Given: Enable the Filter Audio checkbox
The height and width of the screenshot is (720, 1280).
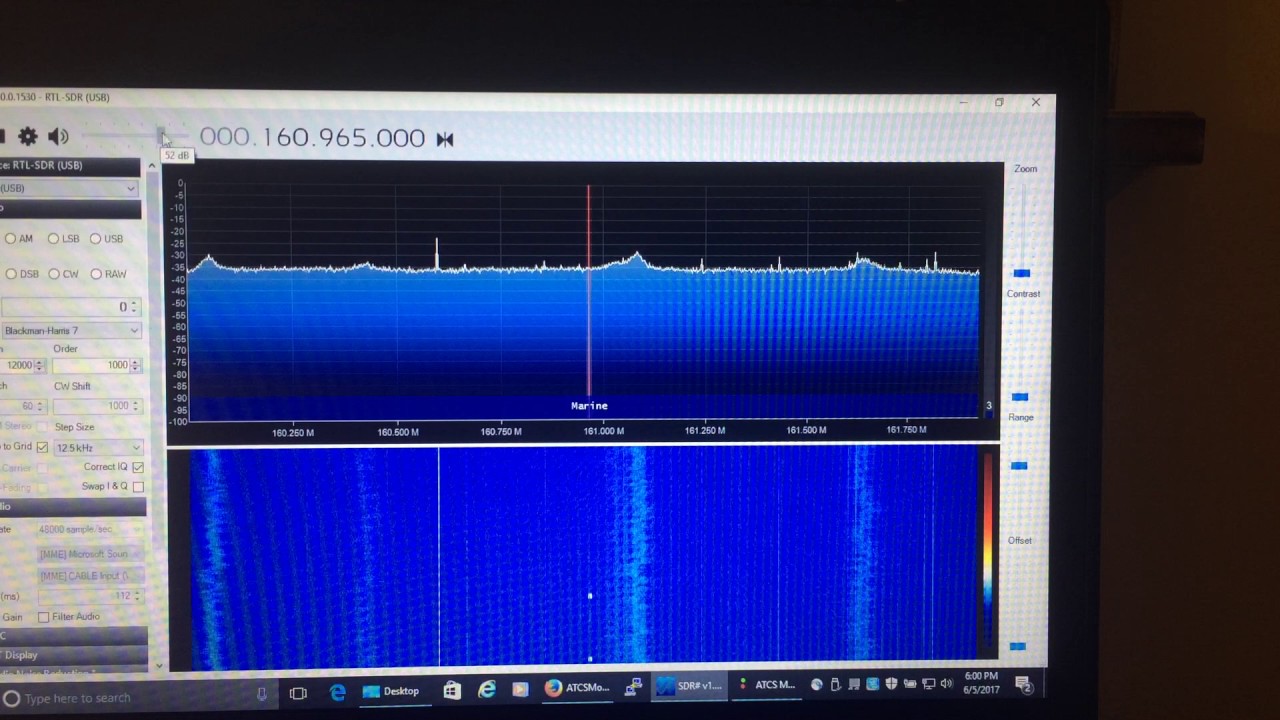Looking at the screenshot, I should click(43, 617).
